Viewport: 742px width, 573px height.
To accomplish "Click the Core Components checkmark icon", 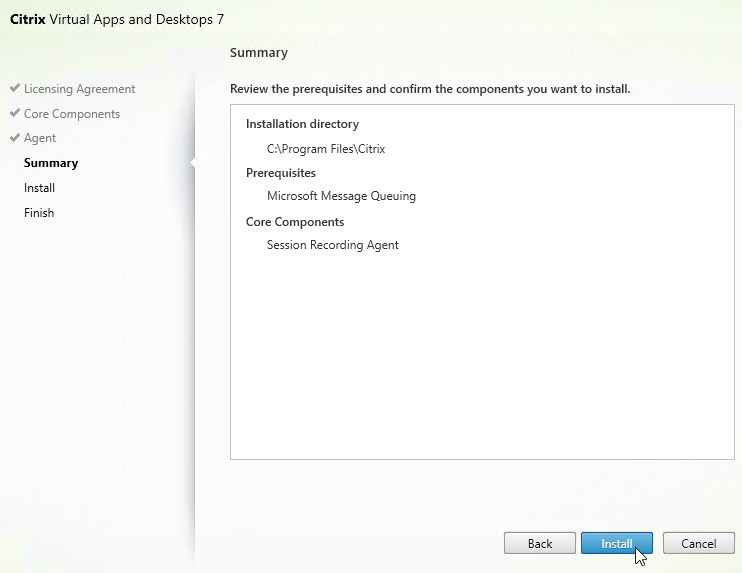I will click(x=15, y=113).
